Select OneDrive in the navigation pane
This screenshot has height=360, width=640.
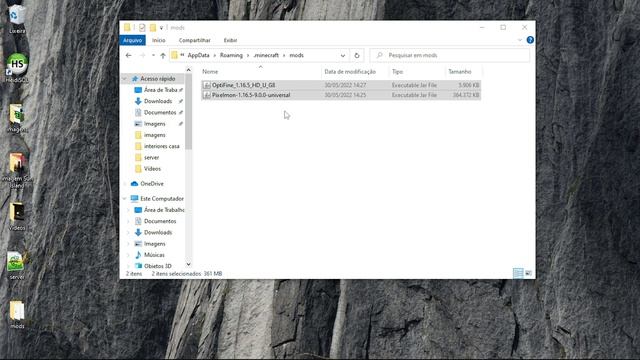[x=152, y=184]
